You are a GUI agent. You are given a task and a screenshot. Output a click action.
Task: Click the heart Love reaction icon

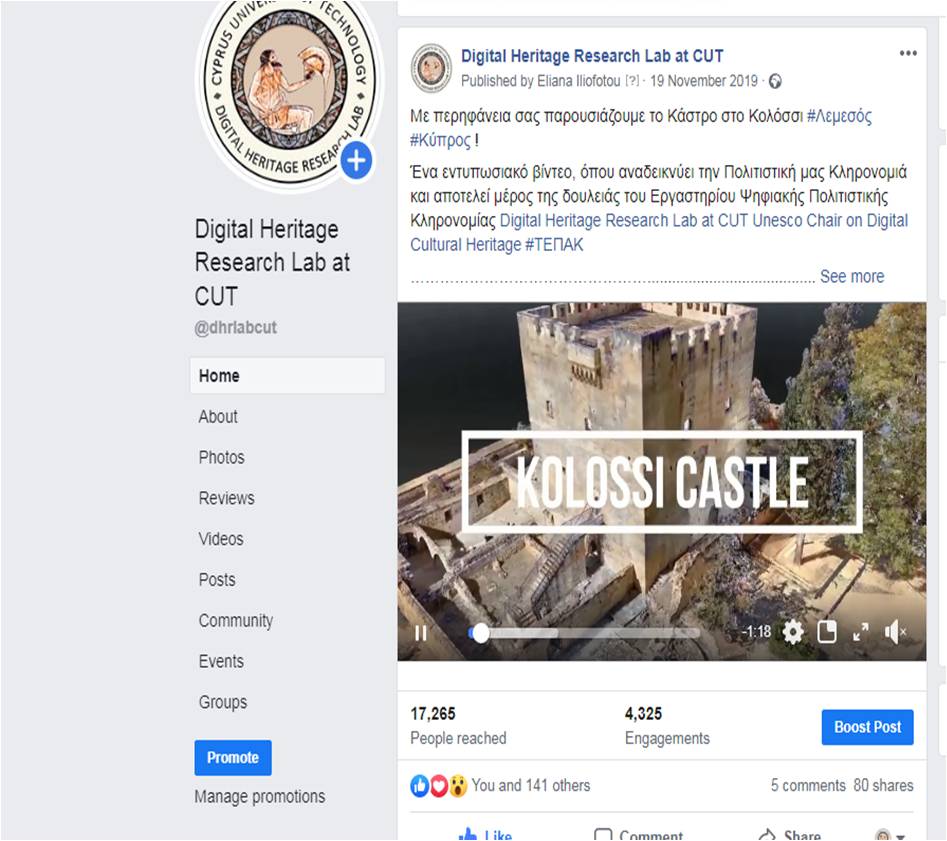click(x=439, y=786)
